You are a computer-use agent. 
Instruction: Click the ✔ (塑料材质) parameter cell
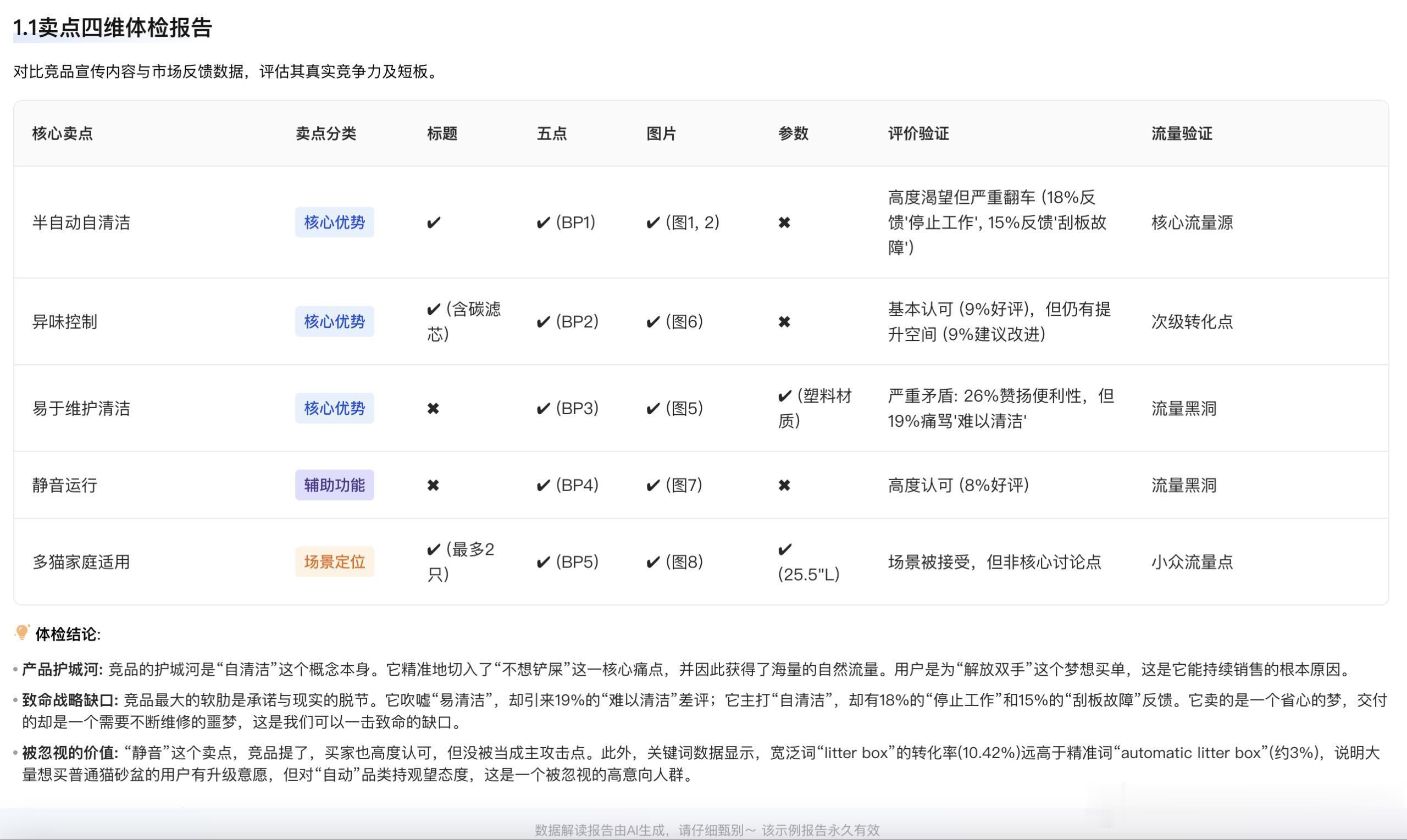[x=815, y=408]
